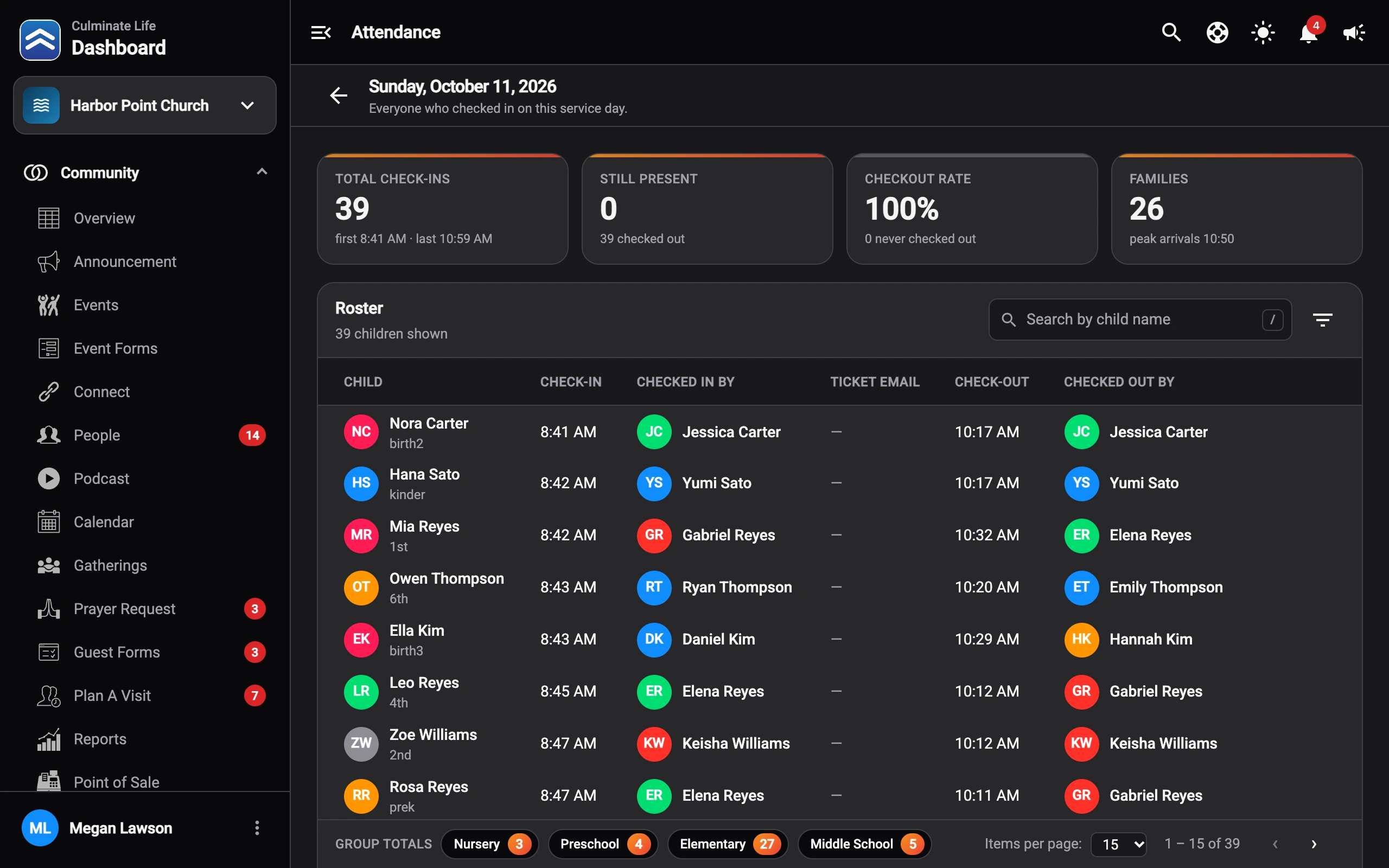Open the roster filter icon
Image resolution: width=1389 pixels, height=868 pixels.
(1322, 320)
